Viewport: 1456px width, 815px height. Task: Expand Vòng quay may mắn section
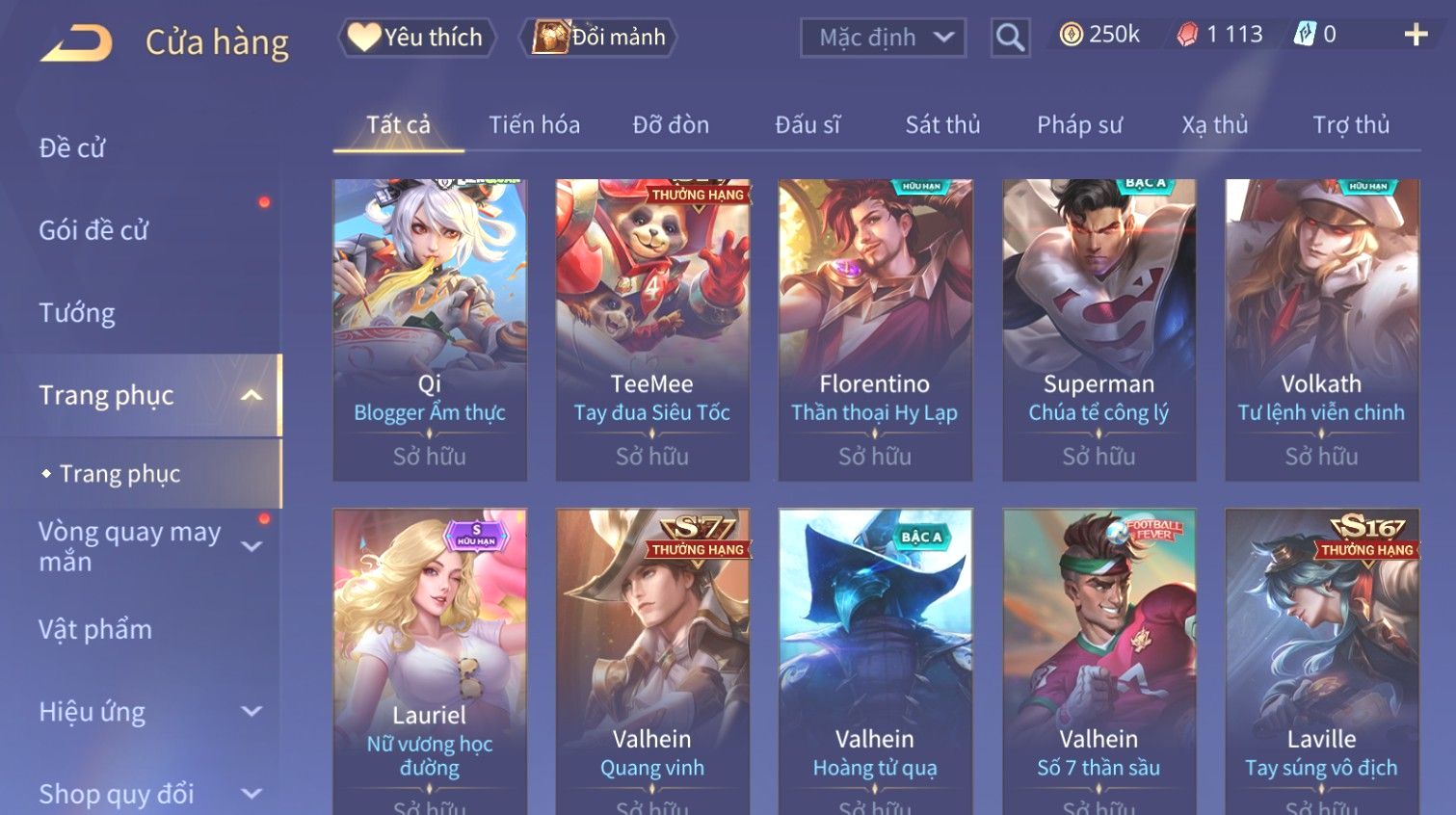[251, 546]
